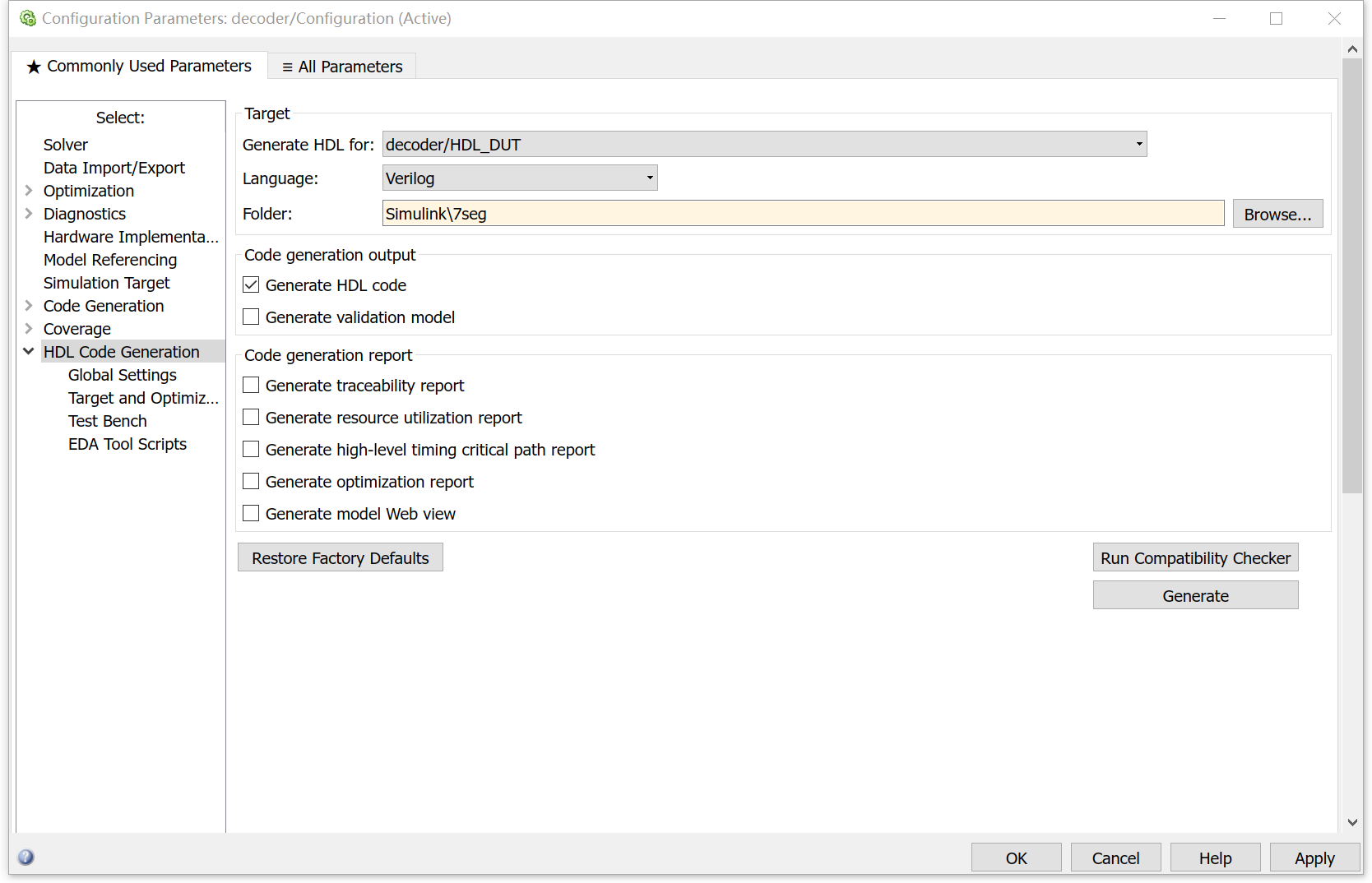Click the scrollbar down arrow
The image size is (1372, 883).
pyautogui.click(x=1352, y=822)
